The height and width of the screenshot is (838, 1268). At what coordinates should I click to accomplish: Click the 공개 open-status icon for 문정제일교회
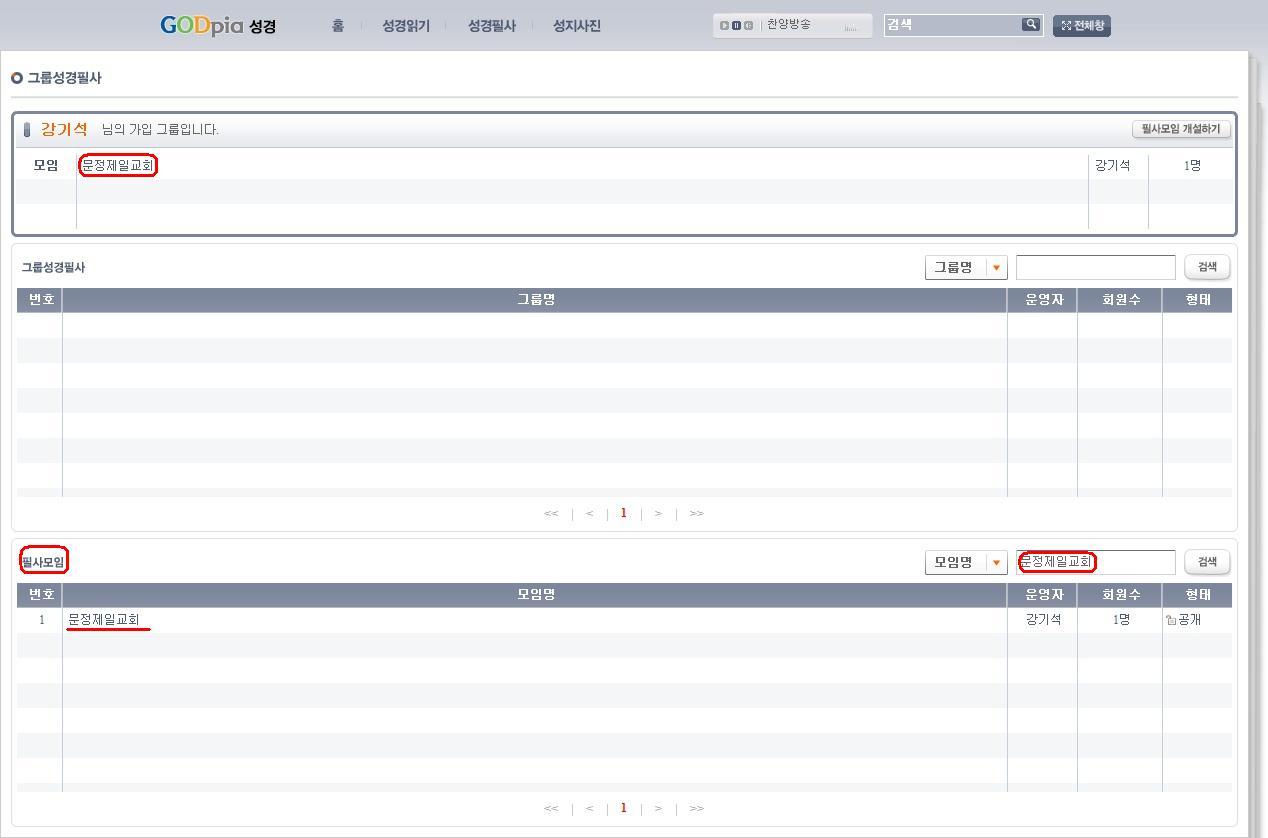pos(1171,620)
